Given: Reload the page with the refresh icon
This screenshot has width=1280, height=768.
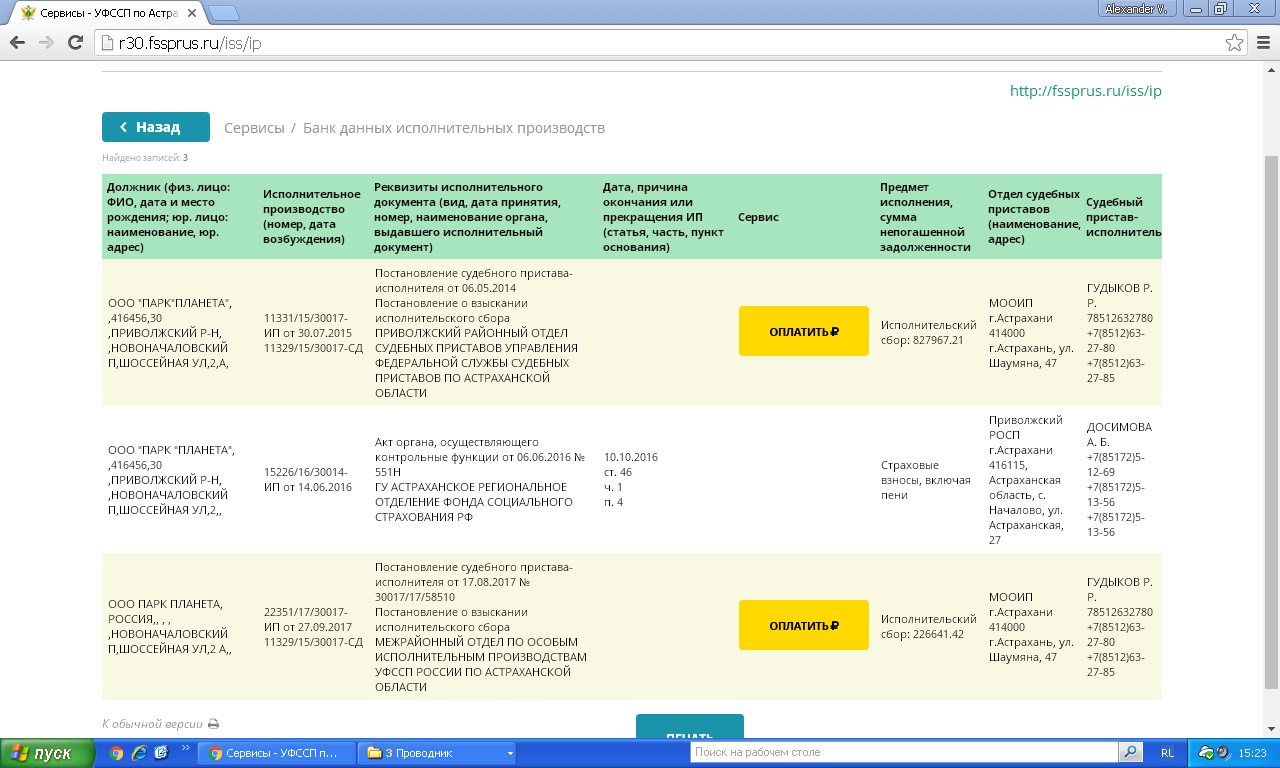Looking at the screenshot, I should click(75, 43).
